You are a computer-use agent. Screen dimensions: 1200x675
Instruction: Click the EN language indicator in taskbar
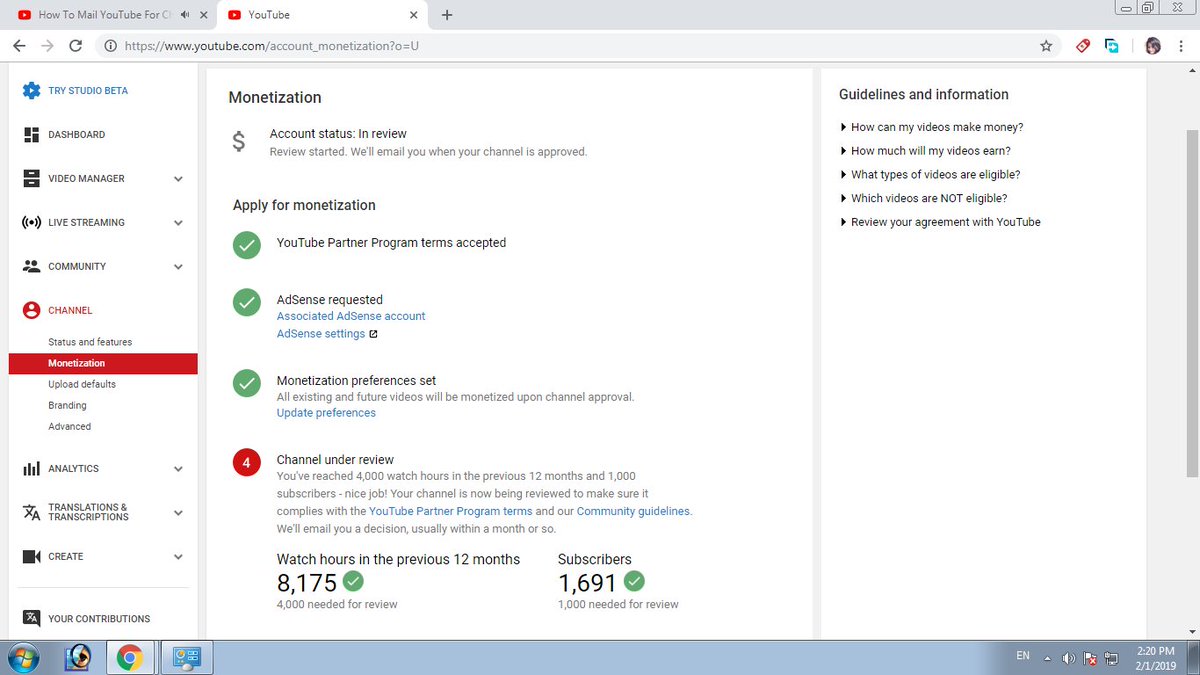1023,656
